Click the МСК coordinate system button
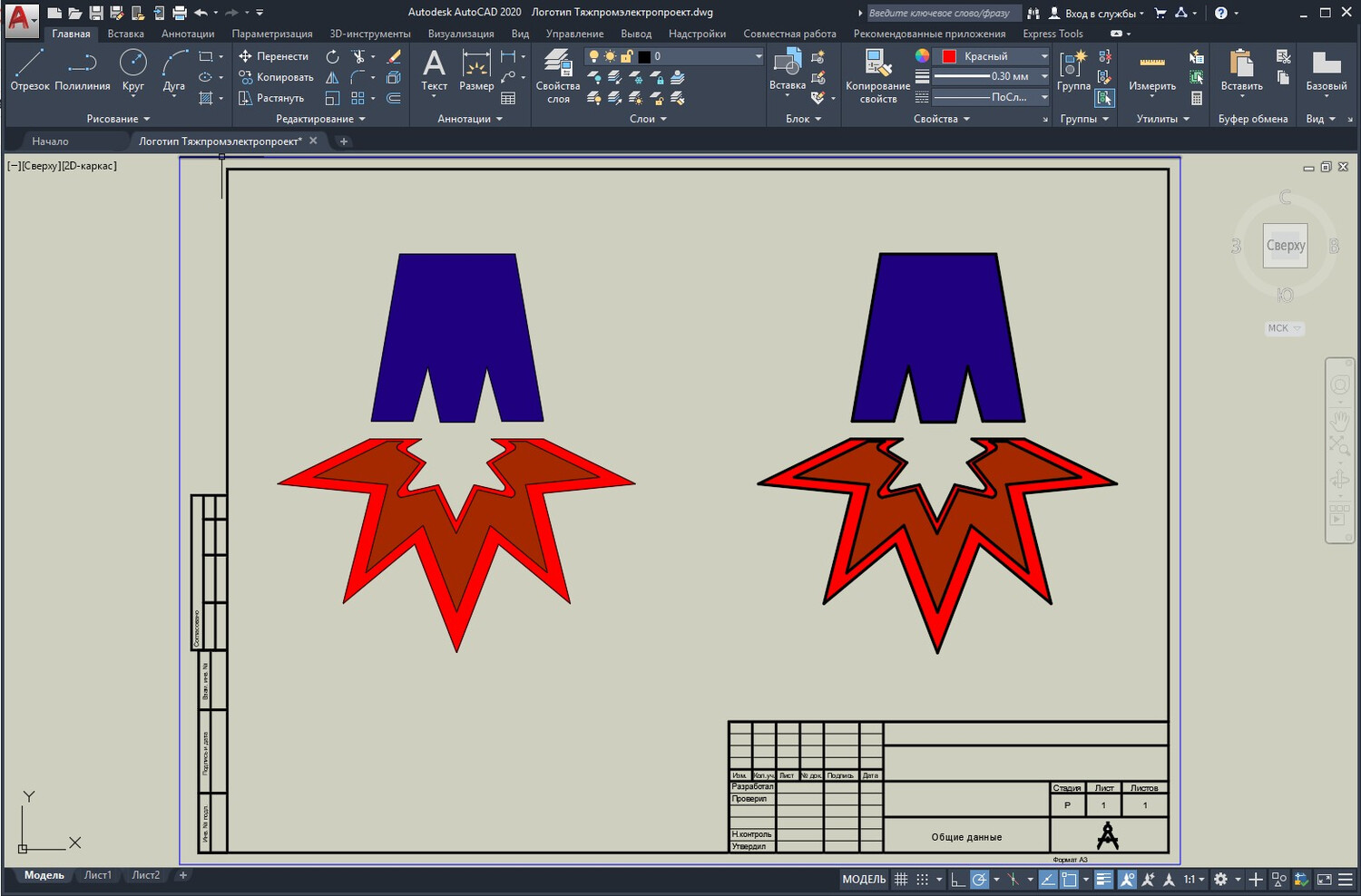 coord(1285,328)
